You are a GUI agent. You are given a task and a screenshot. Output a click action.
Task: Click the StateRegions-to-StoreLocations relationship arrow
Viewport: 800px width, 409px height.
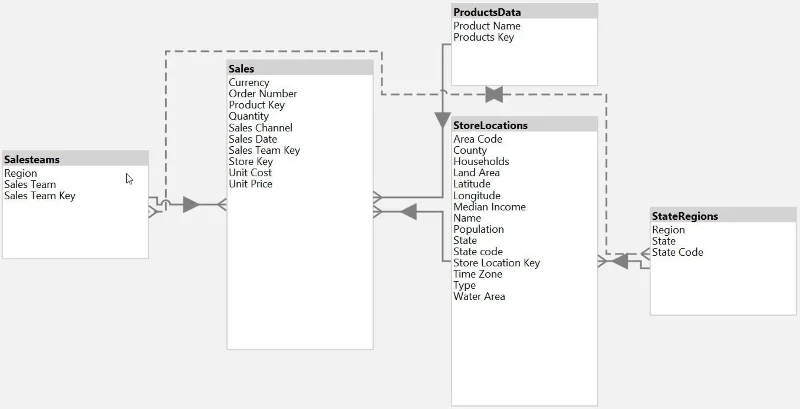[x=619, y=262]
